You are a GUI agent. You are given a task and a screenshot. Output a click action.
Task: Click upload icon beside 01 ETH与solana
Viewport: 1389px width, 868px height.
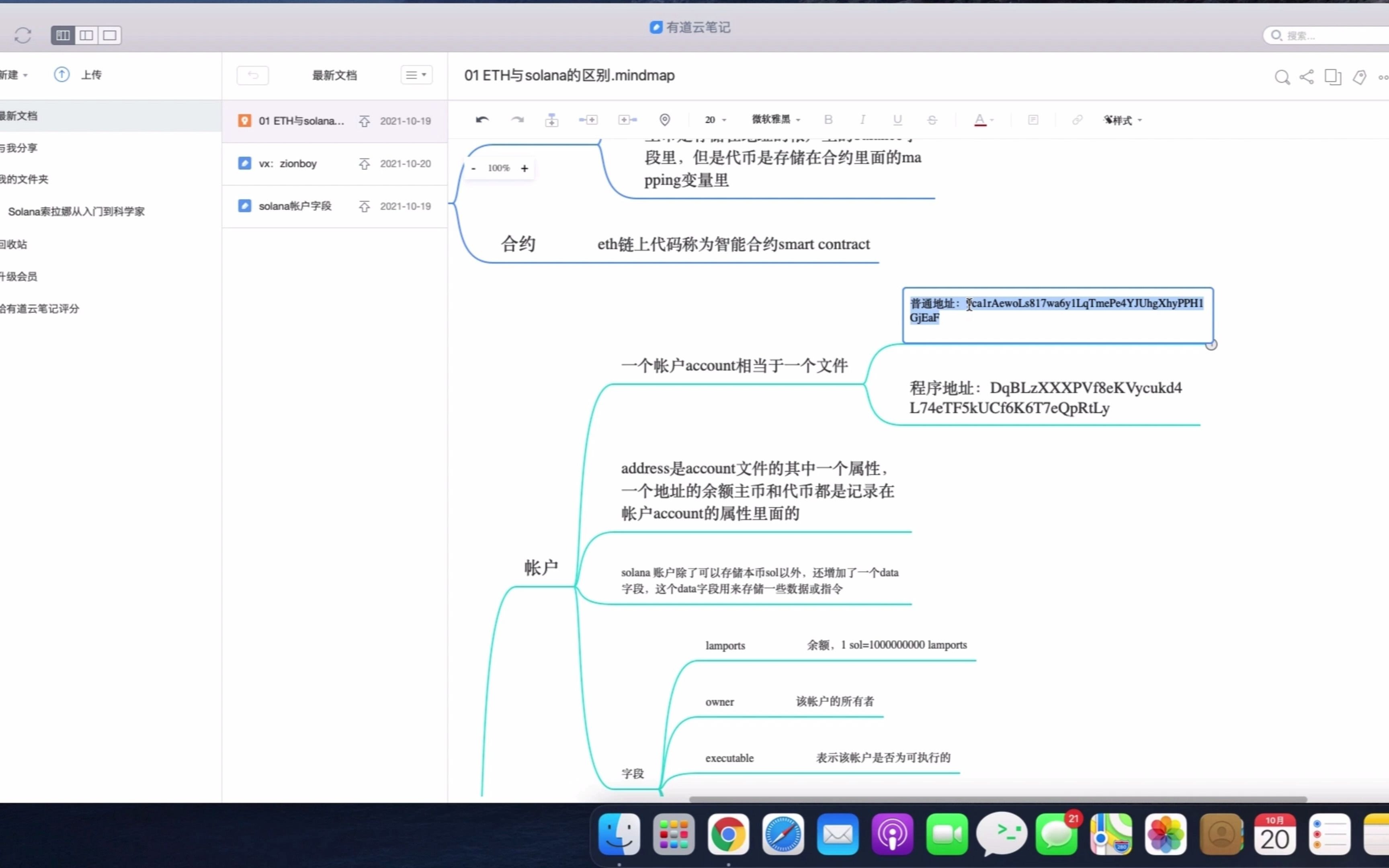pyautogui.click(x=365, y=121)
